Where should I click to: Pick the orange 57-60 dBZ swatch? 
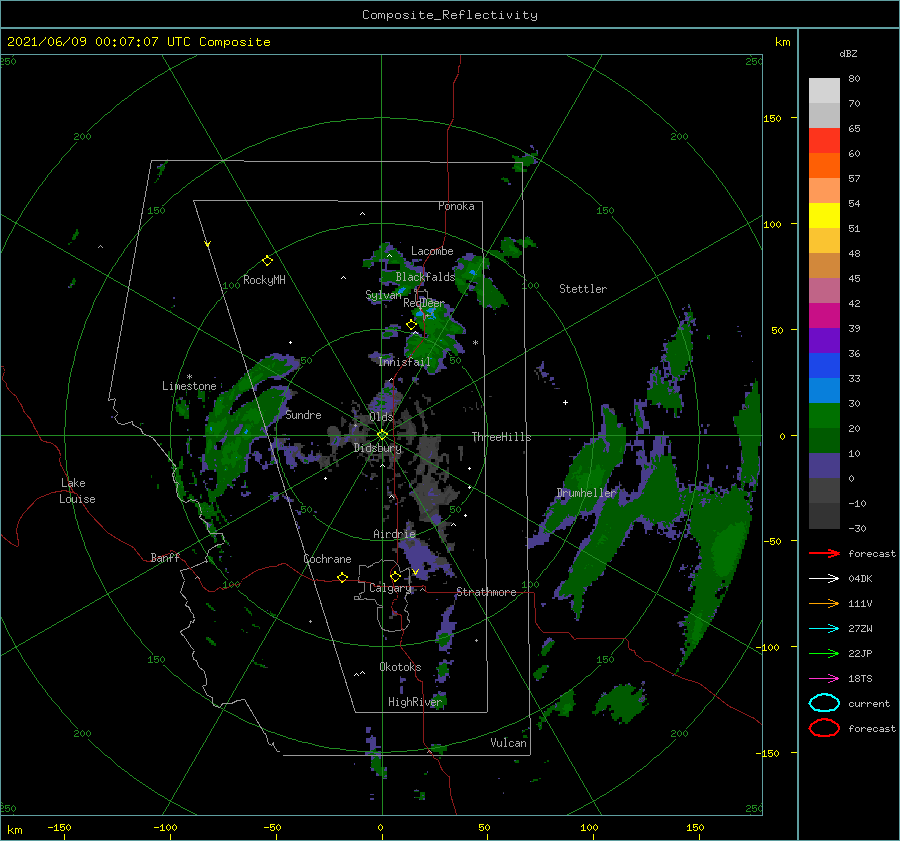pyautogui.click(x=824, y=166)
